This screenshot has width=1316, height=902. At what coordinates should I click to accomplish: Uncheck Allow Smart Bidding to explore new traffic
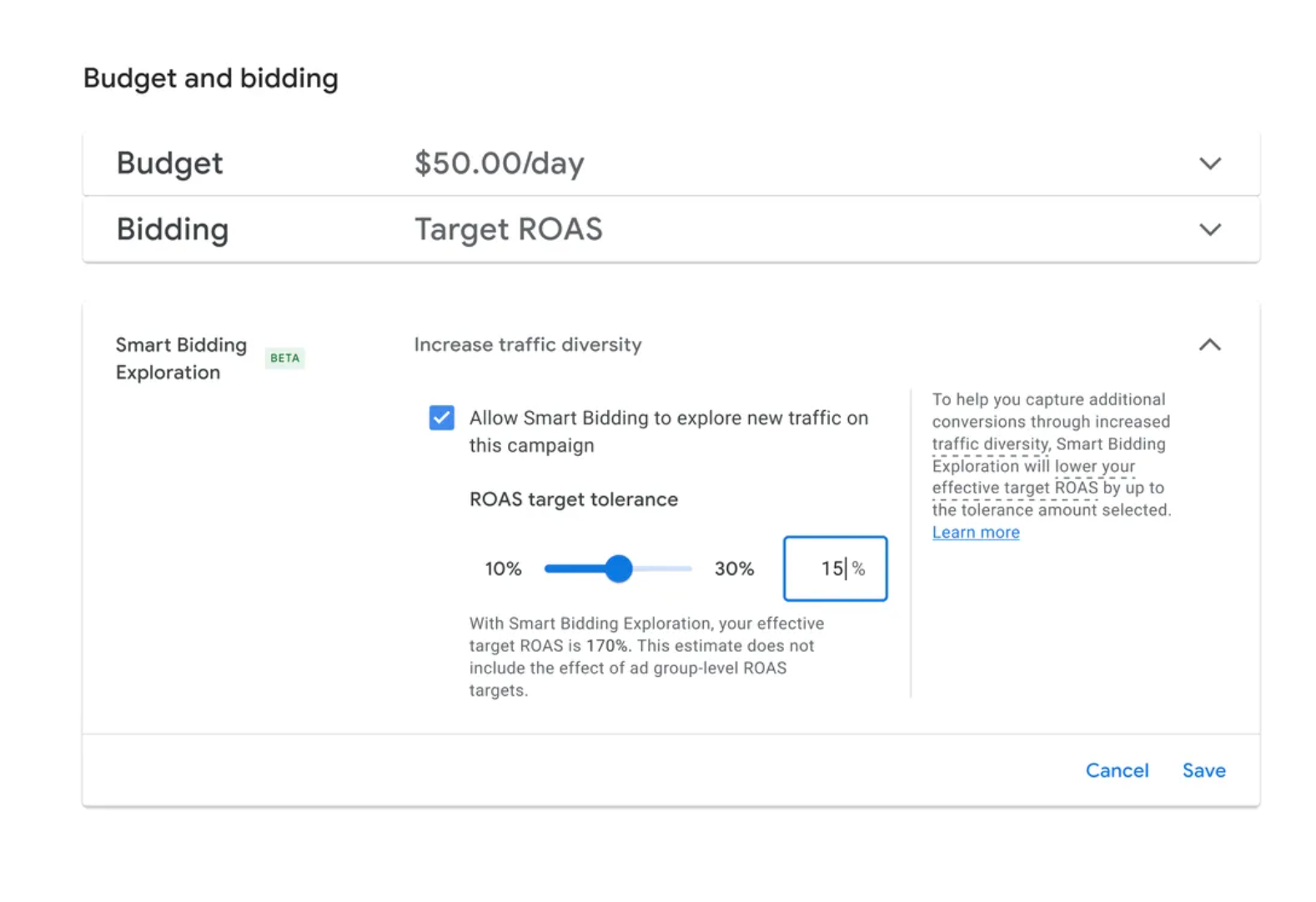(x=442, y=418)
